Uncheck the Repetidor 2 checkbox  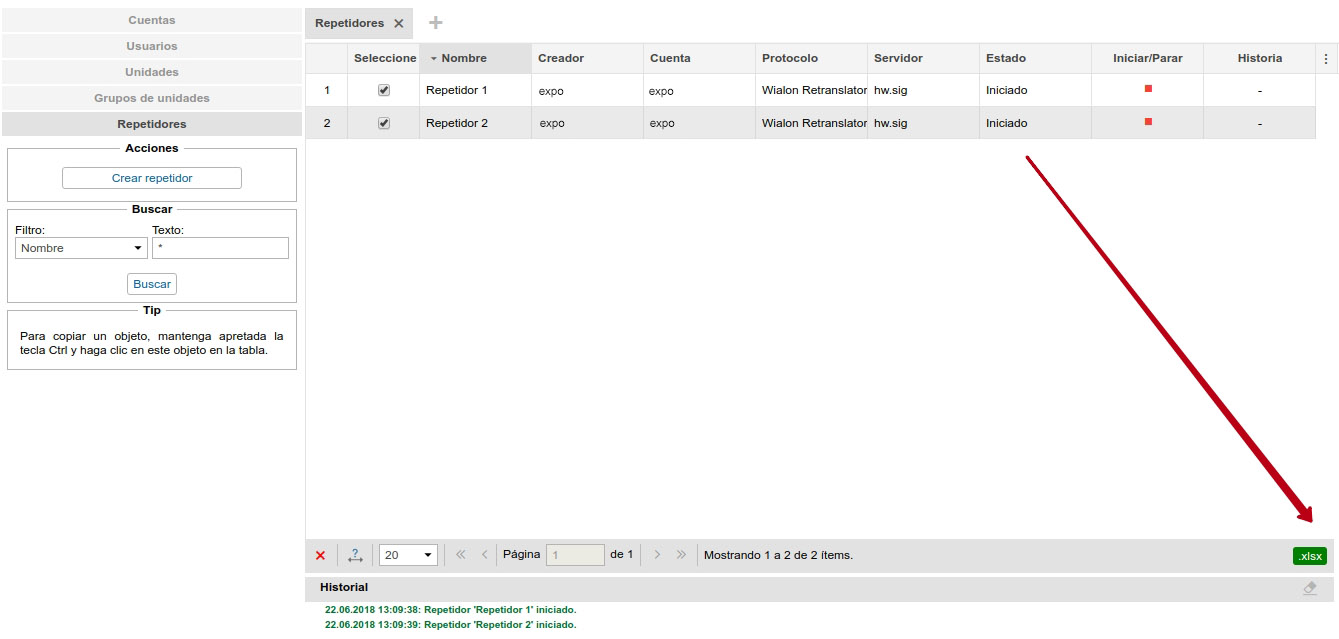[384, 123]
